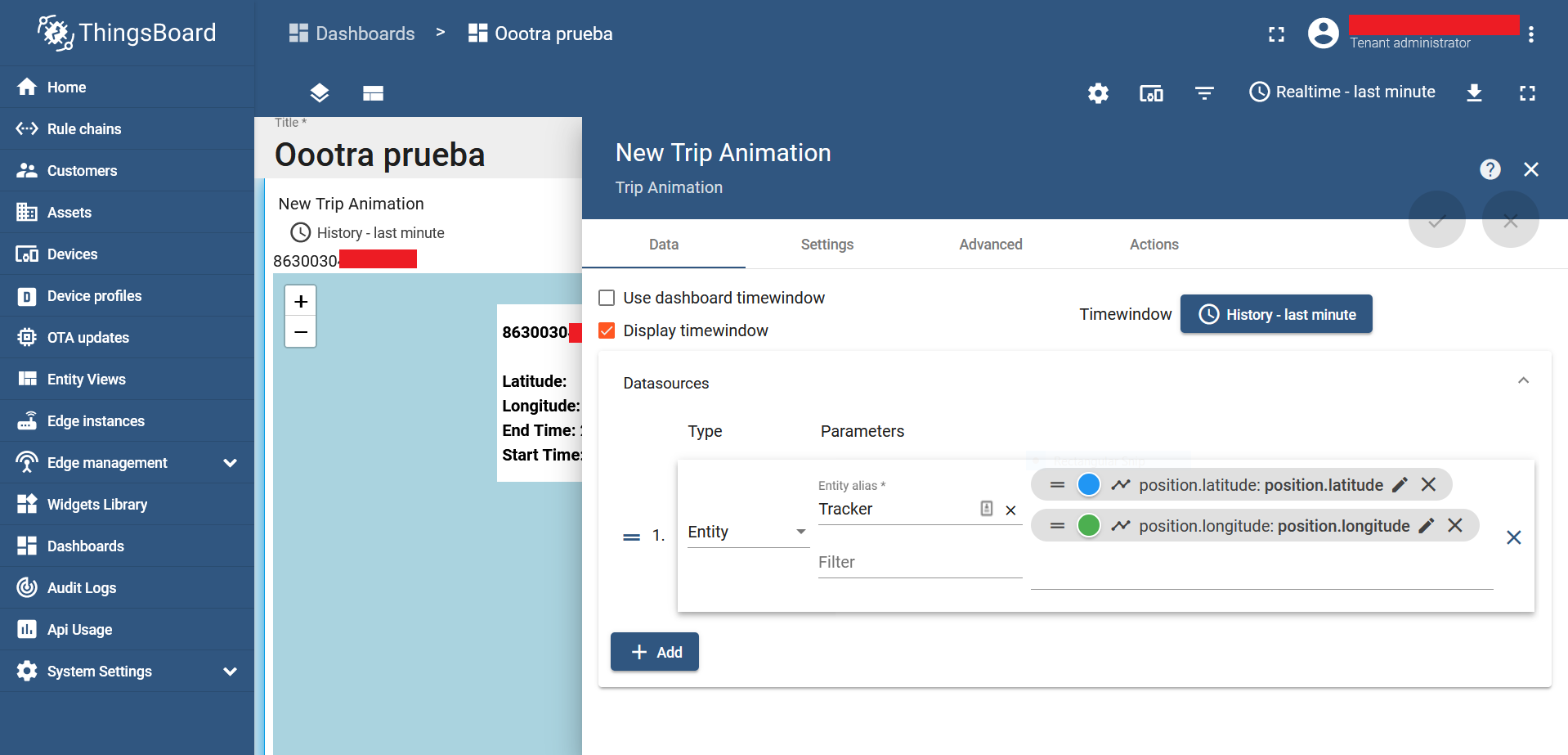The width and height of the screenshot is (1568, 755).
Task: Open the widget's History - last minute timewindow
Action: coord(368,232)
